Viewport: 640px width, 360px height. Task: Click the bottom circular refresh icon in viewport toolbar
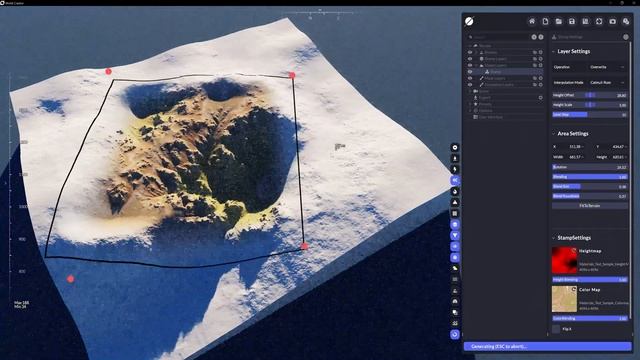(x=455, y=334)
